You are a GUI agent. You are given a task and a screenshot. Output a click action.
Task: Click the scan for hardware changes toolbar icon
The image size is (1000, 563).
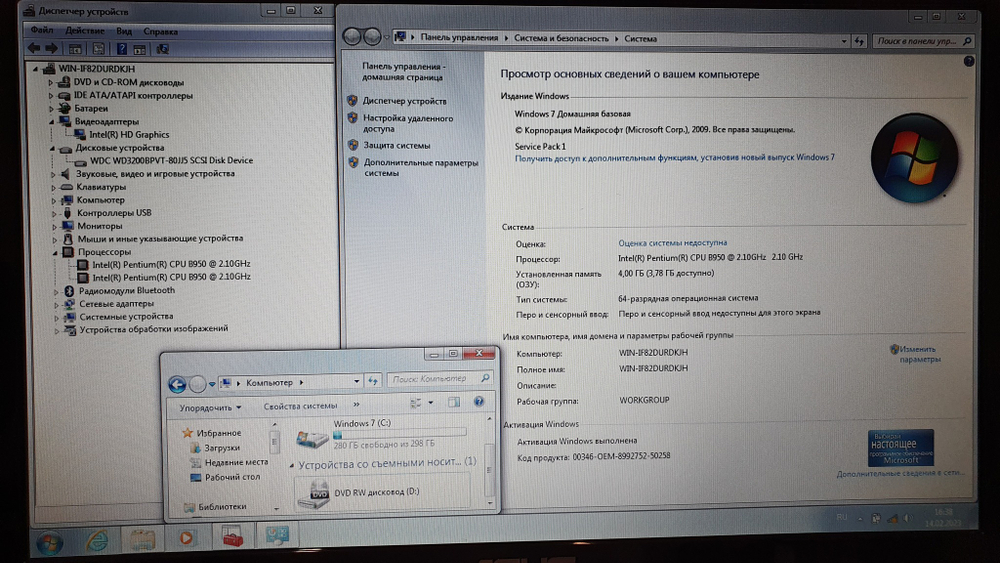[162, 48]
